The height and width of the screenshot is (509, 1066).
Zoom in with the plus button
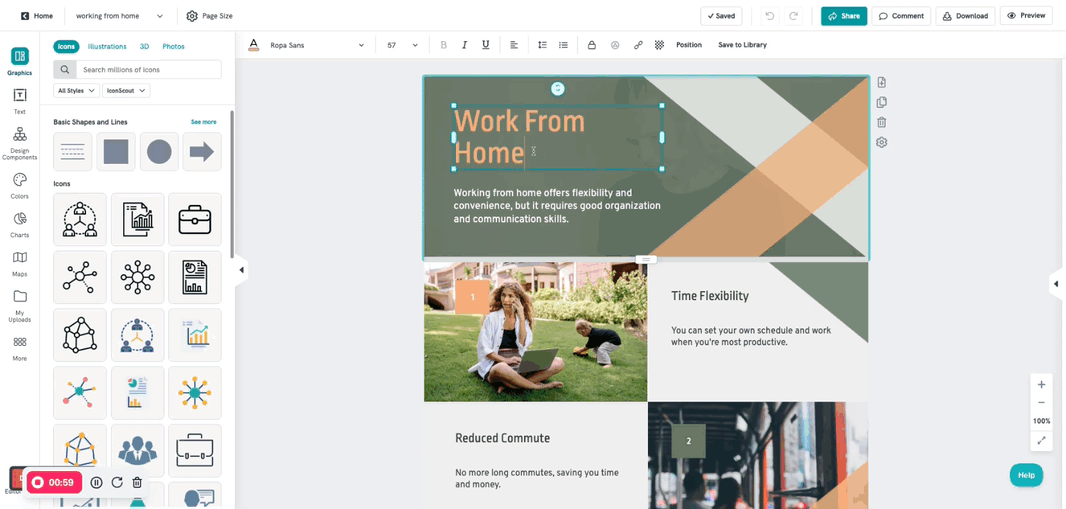(1042, 385)
